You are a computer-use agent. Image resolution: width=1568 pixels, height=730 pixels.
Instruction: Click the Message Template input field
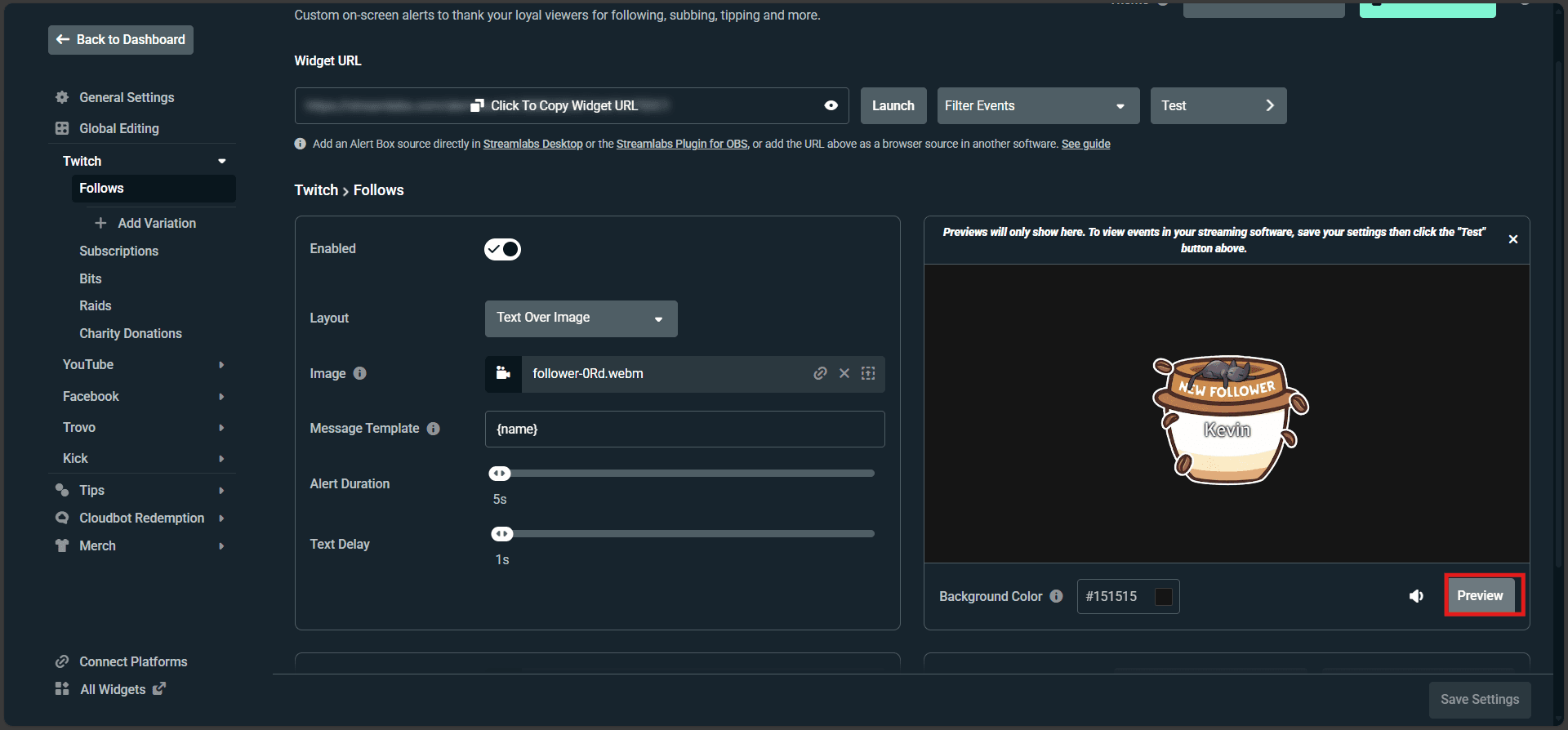(685, 430)
